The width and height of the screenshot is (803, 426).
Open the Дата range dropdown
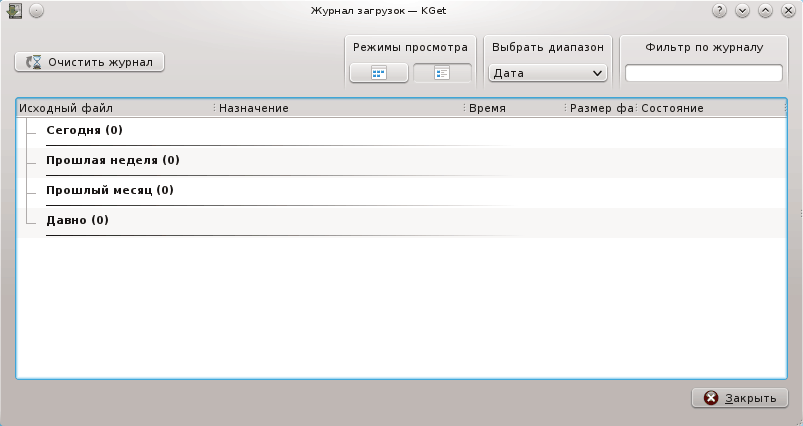coord(547,73)
